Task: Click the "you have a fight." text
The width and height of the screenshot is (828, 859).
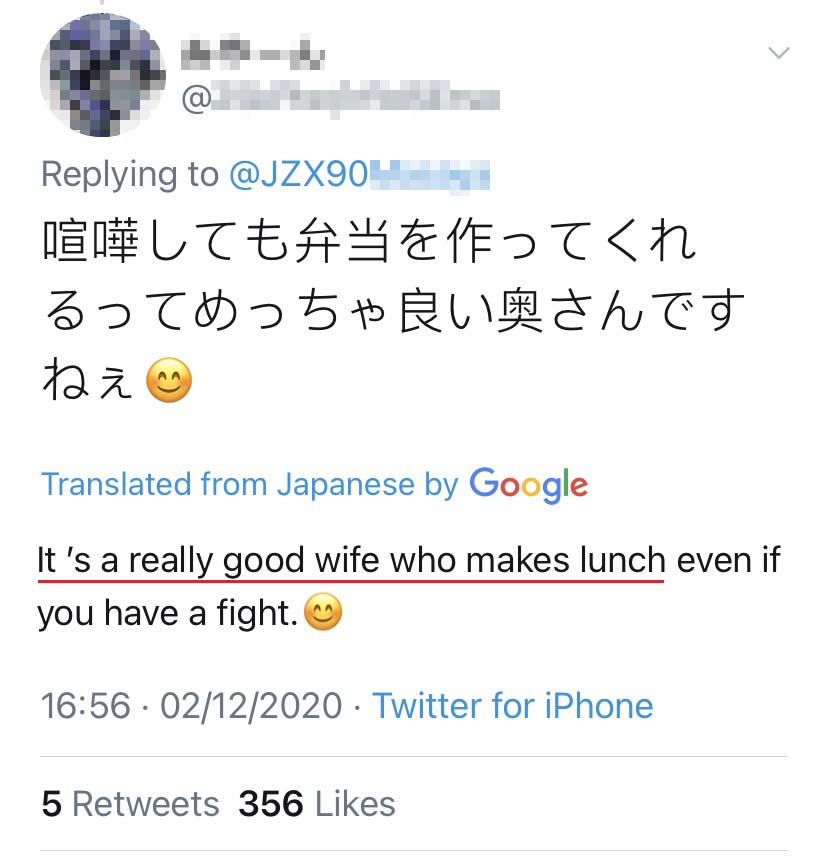Action: pos(168,613)
